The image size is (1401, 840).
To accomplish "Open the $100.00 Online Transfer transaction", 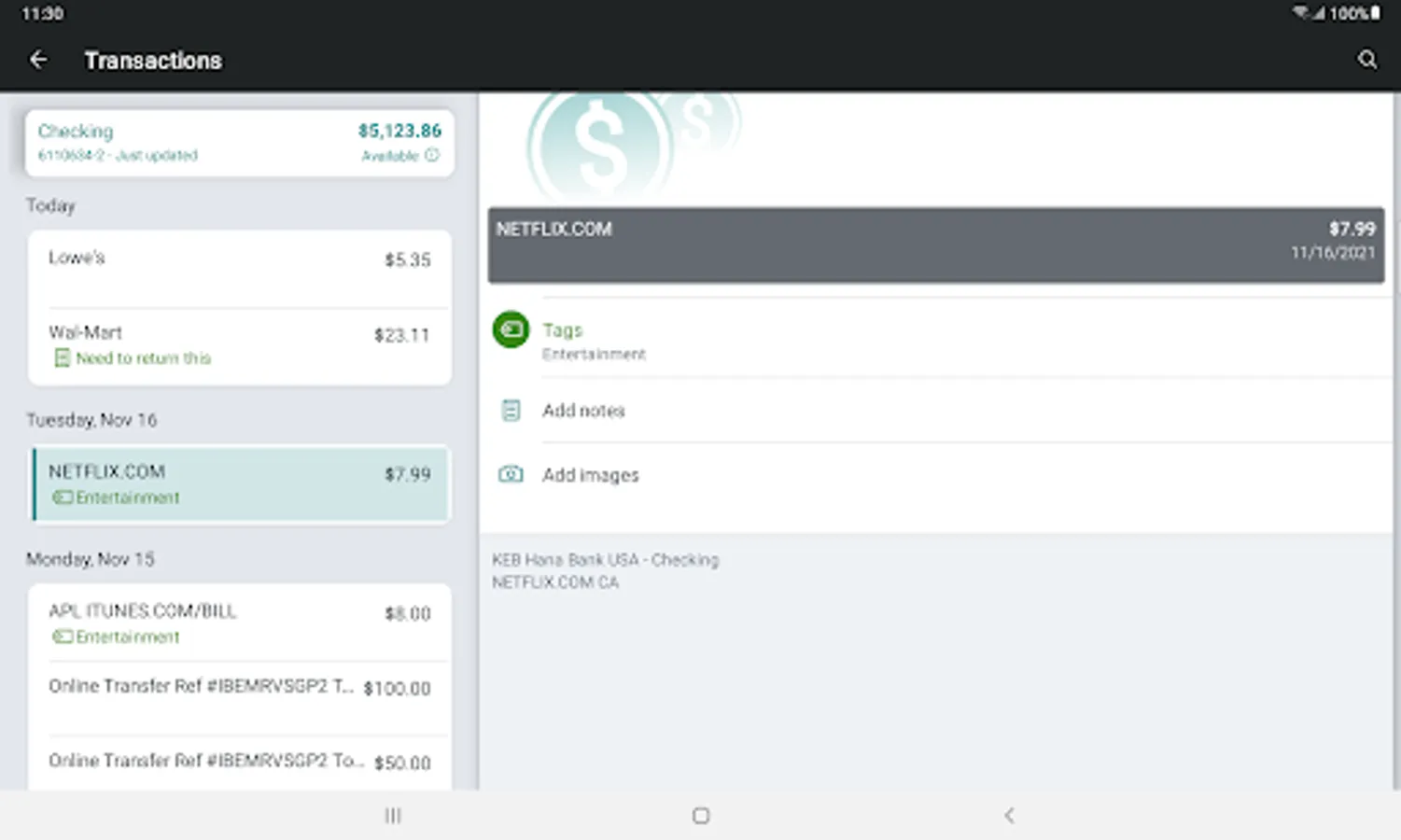I will click(x=240, y=698).
